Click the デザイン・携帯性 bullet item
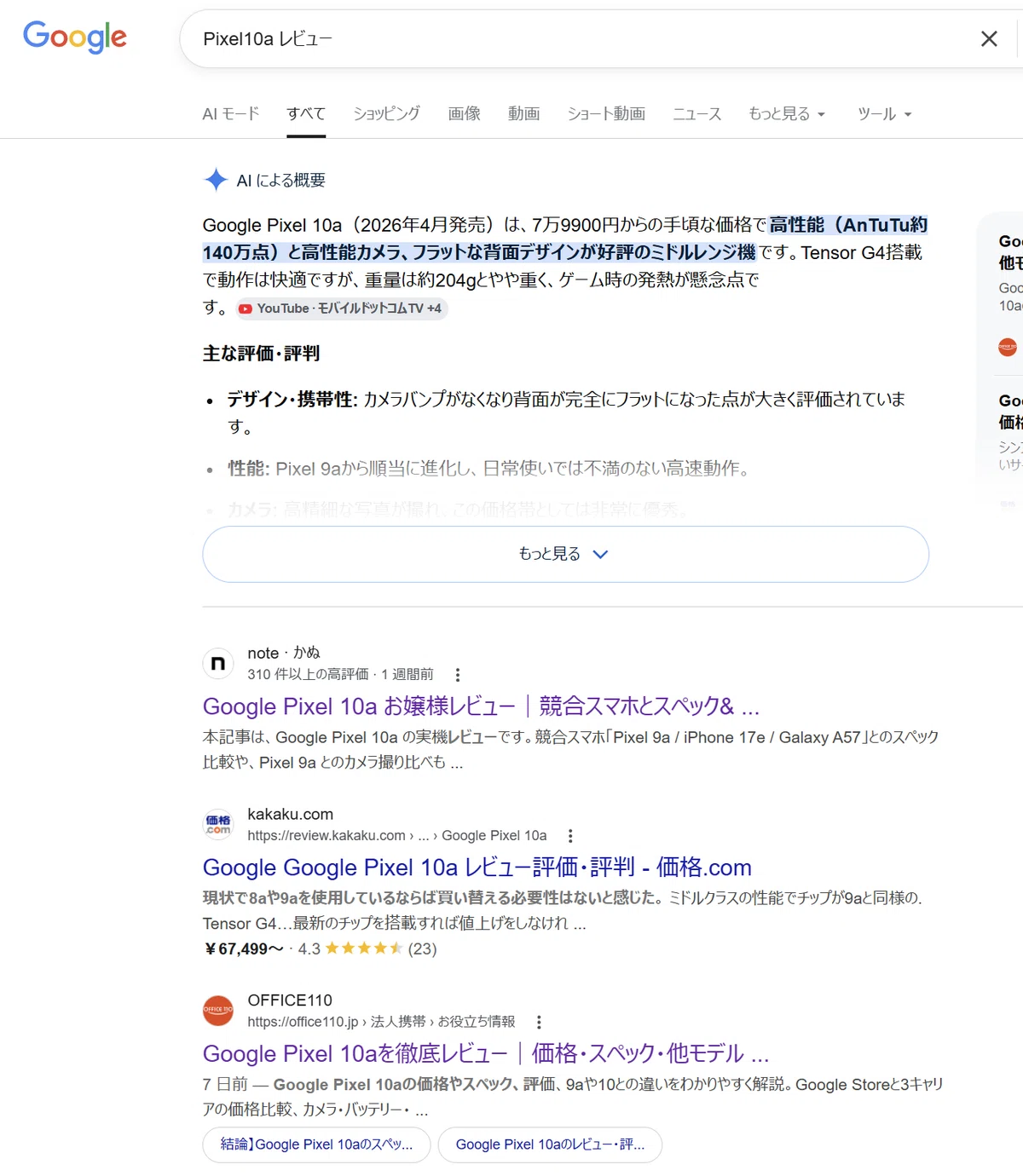The height and width of the screenshot is (1176, 1023). (x=566, y=412)
